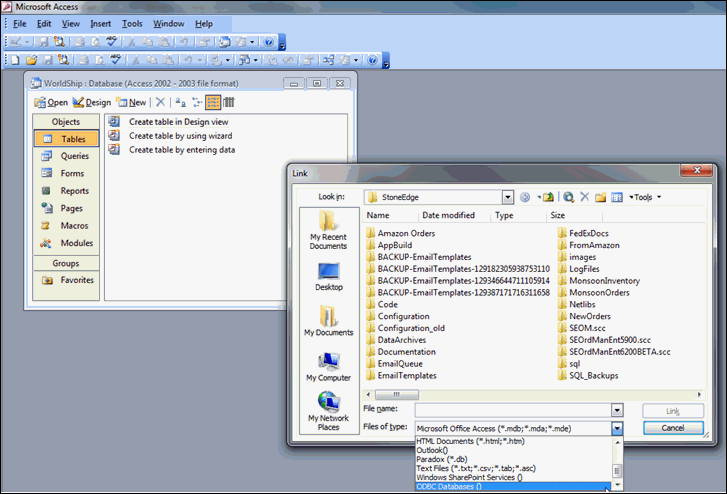Viewport: 727px width, 494px height.
Task: Open the Window menu
Action: pos(169,24)
